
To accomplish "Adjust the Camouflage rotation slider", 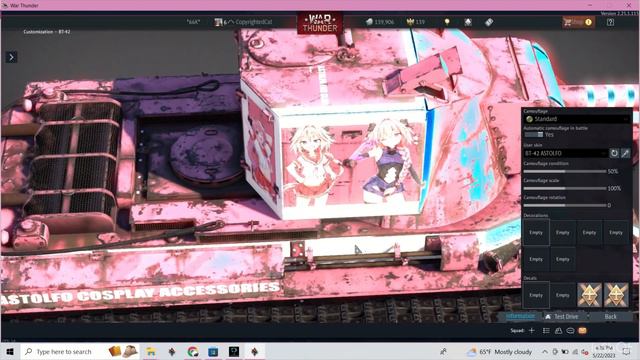I will [565, 205].
